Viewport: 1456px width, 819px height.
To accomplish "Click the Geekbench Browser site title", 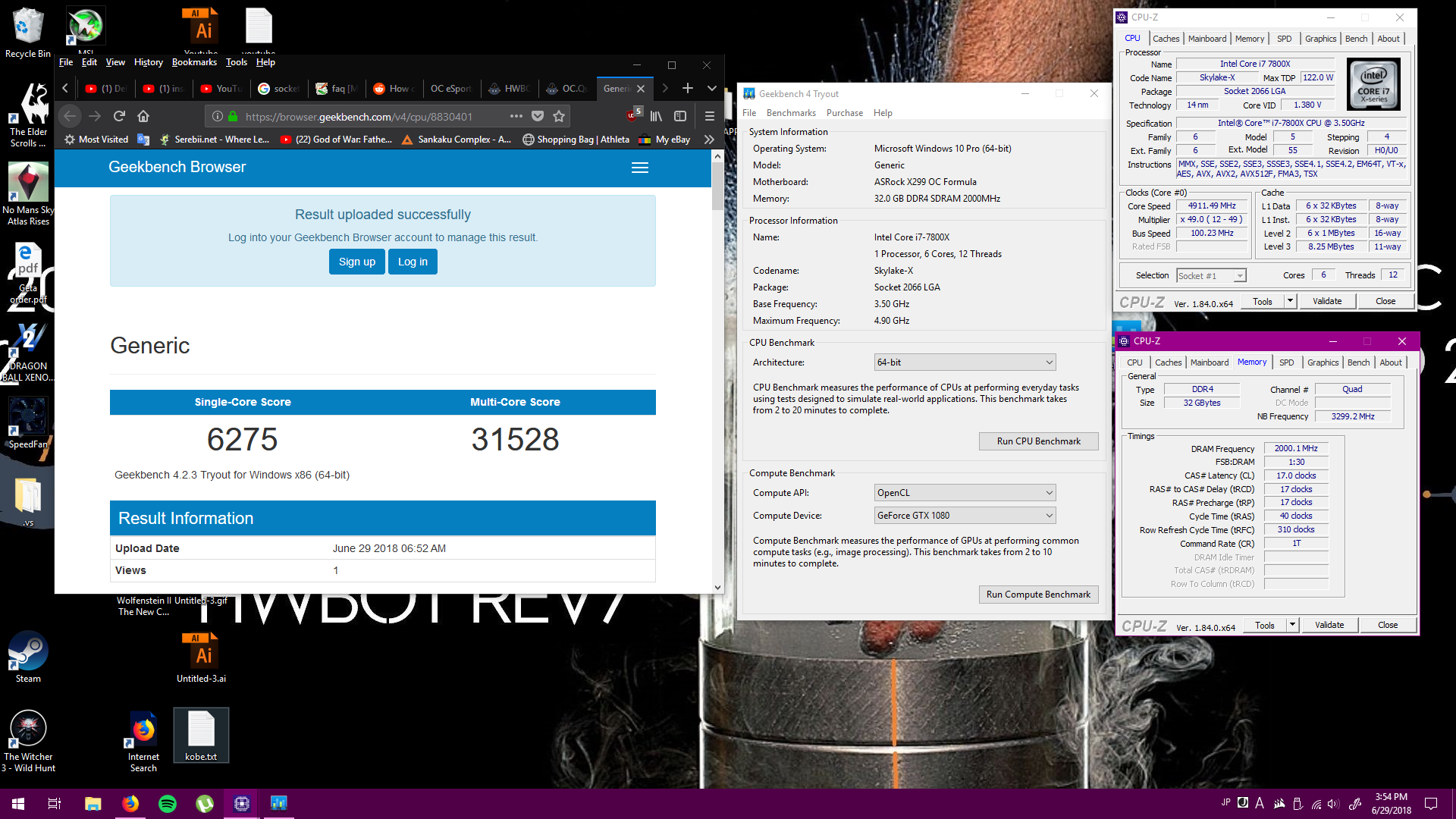I will 177,167.
